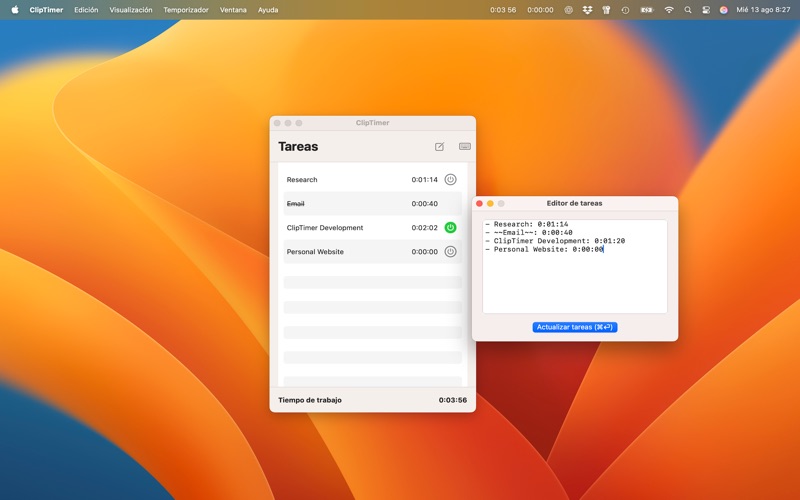
Task: Click the 0:03 56 menu bar timer
Action: tap(503, 10)
